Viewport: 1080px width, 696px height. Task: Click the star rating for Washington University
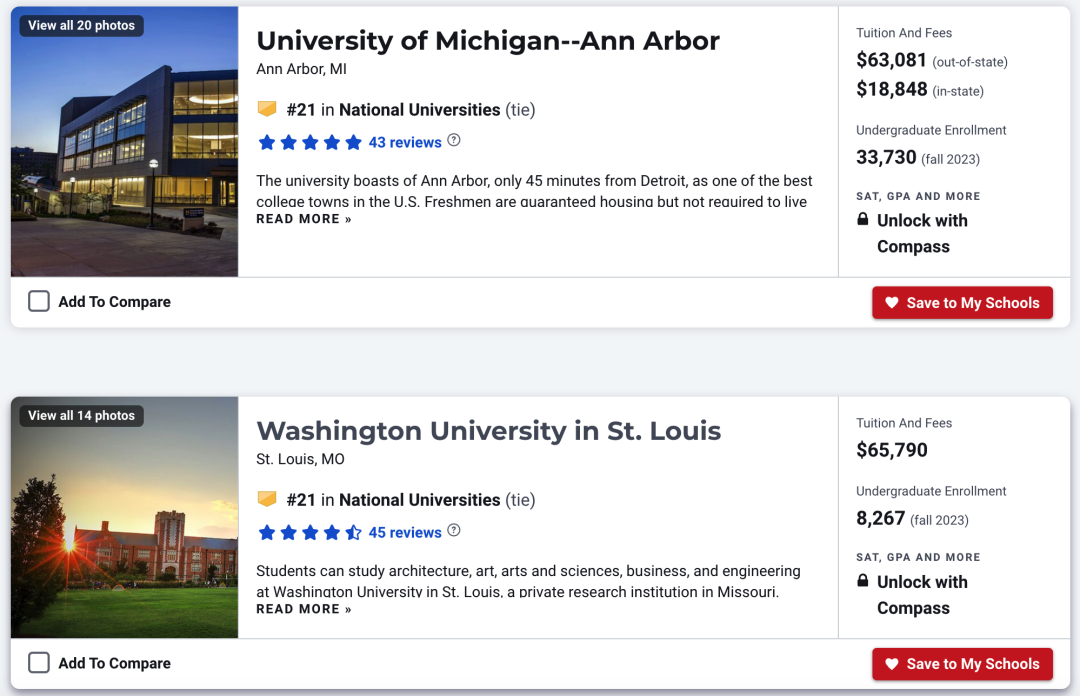[309, 532]
